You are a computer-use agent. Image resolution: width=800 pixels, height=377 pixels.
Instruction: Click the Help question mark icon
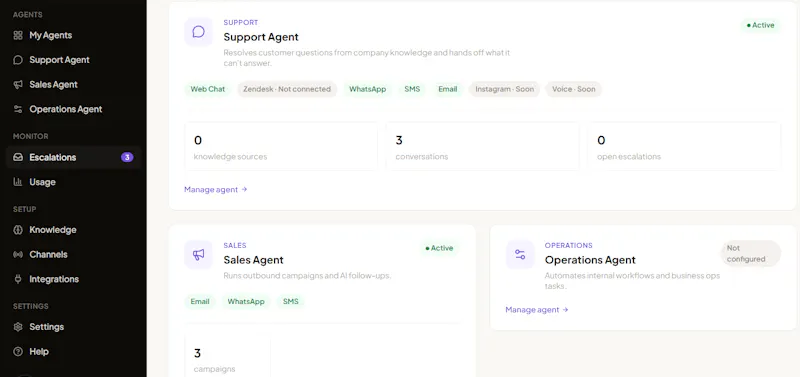[18, 351]
